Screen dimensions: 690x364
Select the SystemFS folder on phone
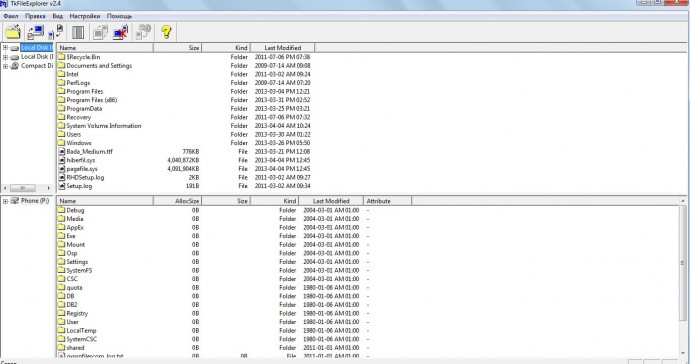click(79, 270)
